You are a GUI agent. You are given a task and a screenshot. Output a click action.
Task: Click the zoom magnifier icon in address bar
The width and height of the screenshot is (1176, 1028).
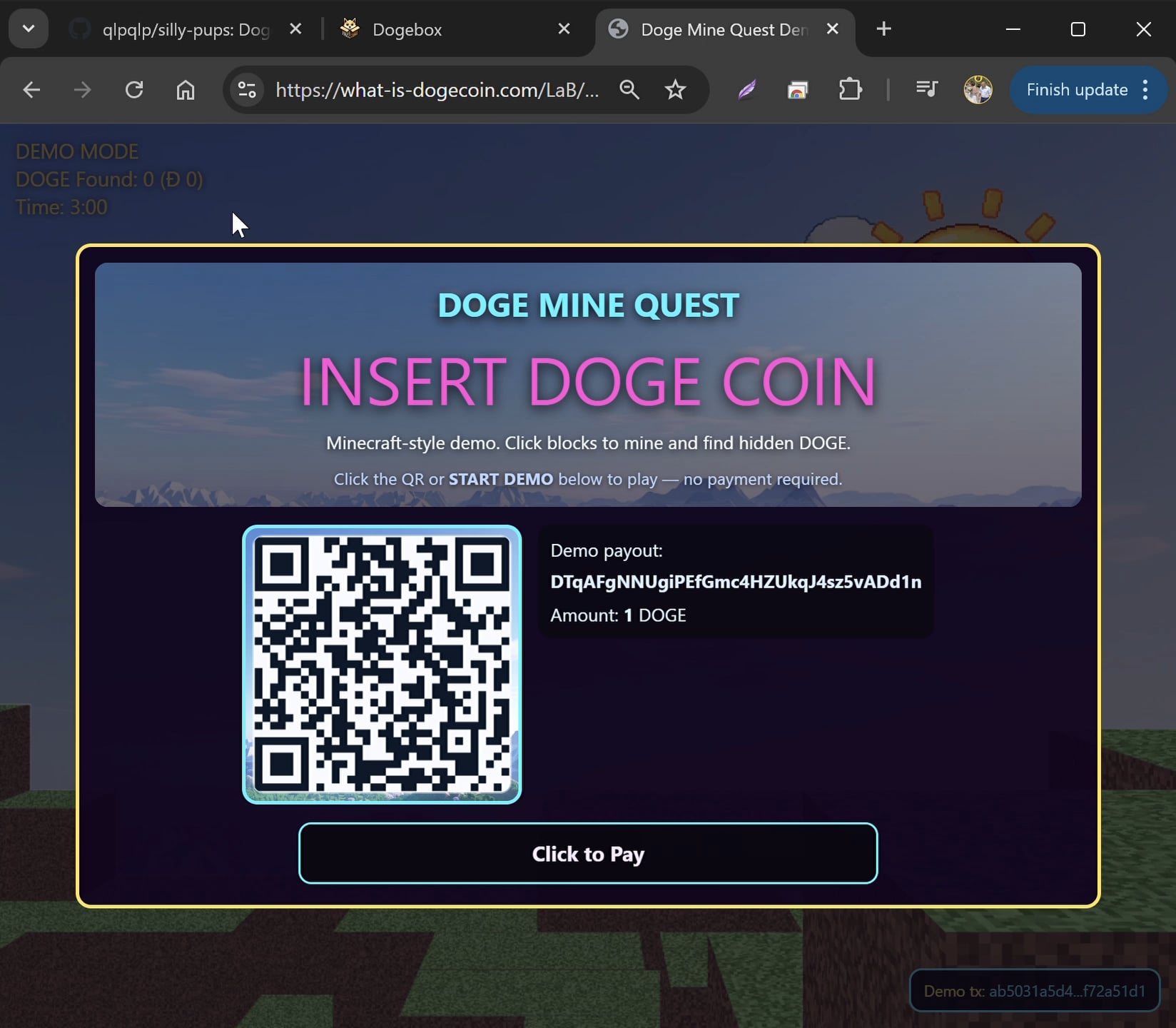click(x=629, y=90)
